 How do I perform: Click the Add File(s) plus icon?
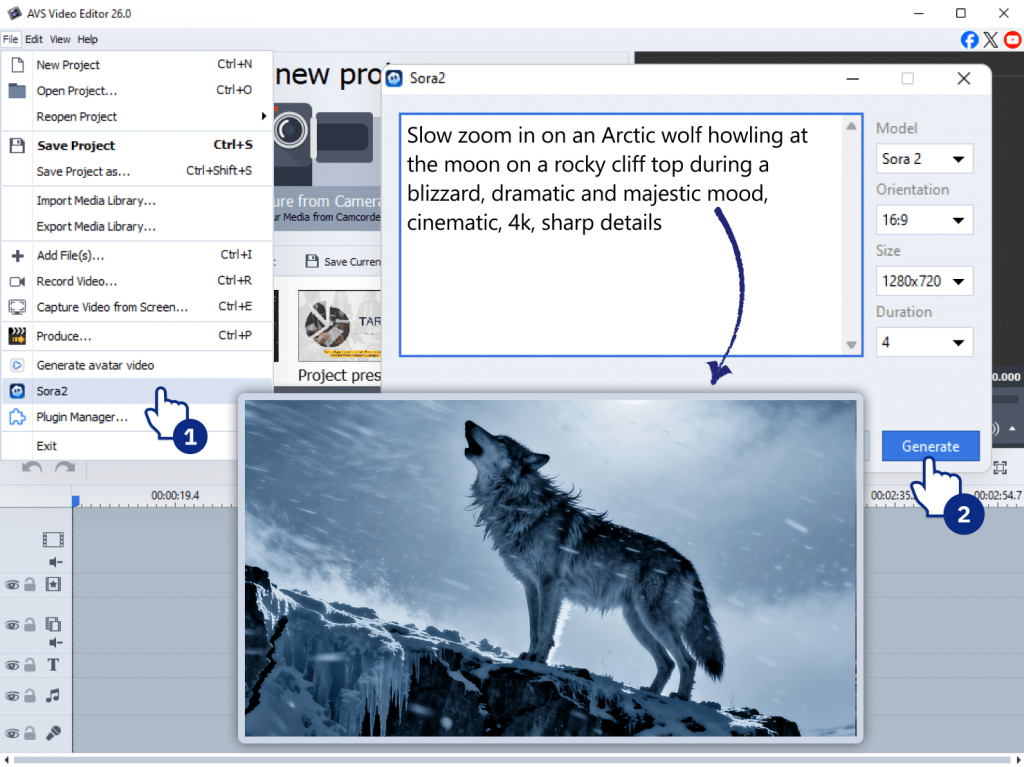click(x=18, y=255)
